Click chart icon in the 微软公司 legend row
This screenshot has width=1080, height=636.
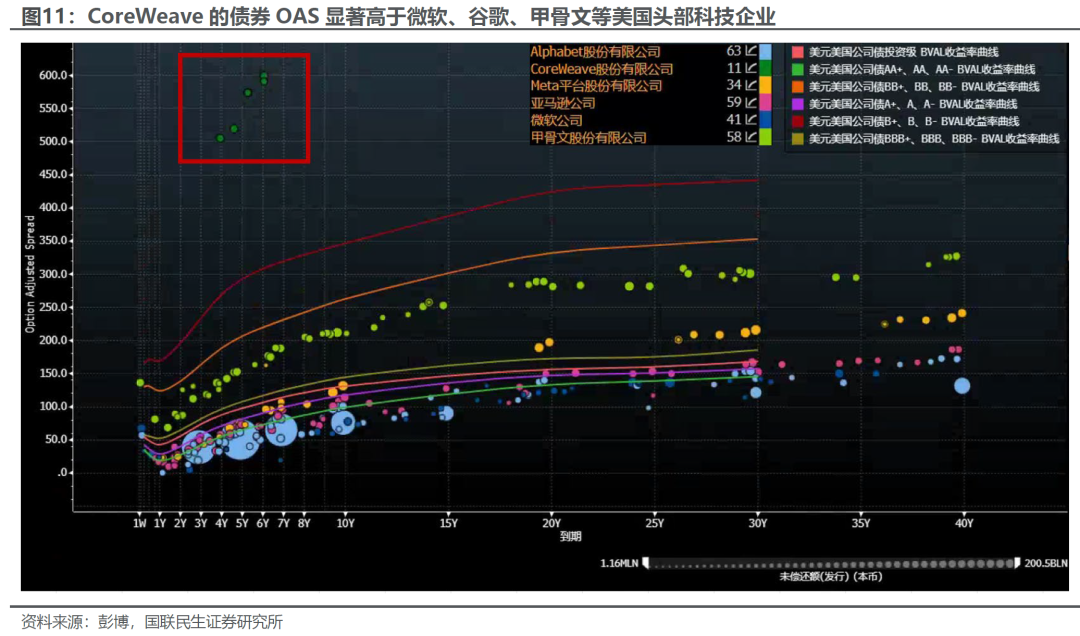tap(751, 120)
